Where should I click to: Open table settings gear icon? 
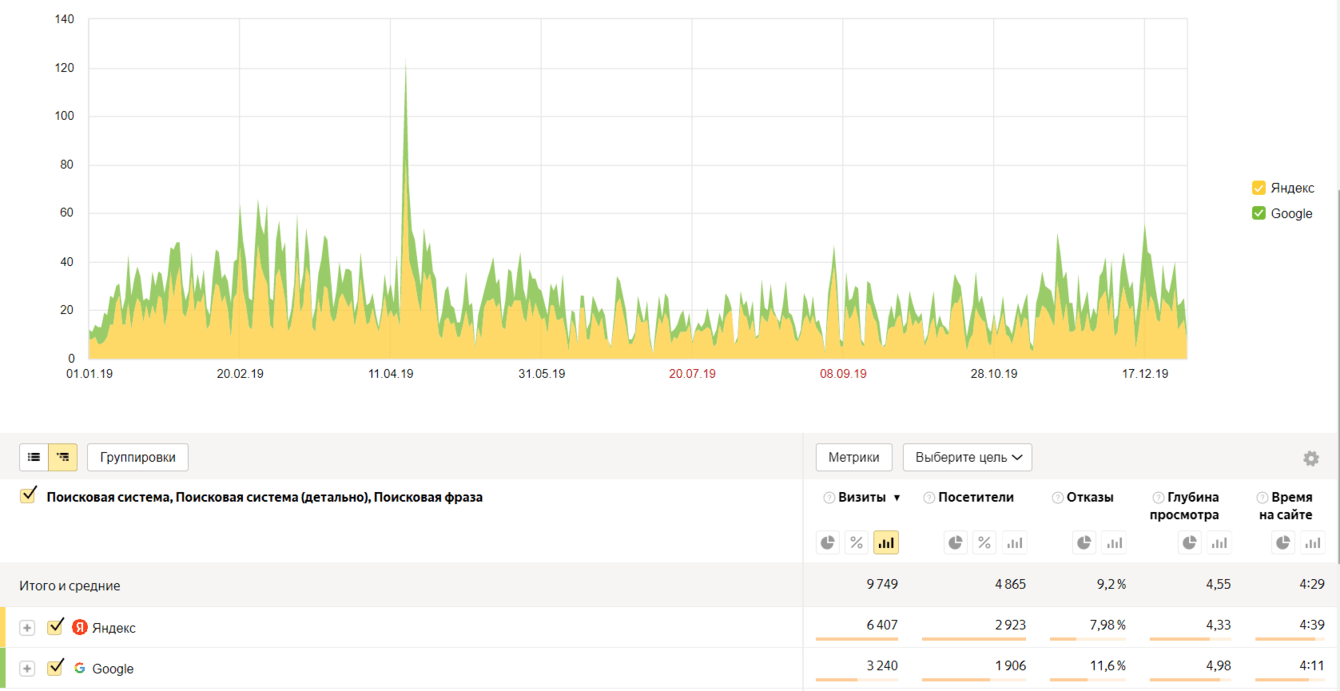click(x=1311, y=458)
